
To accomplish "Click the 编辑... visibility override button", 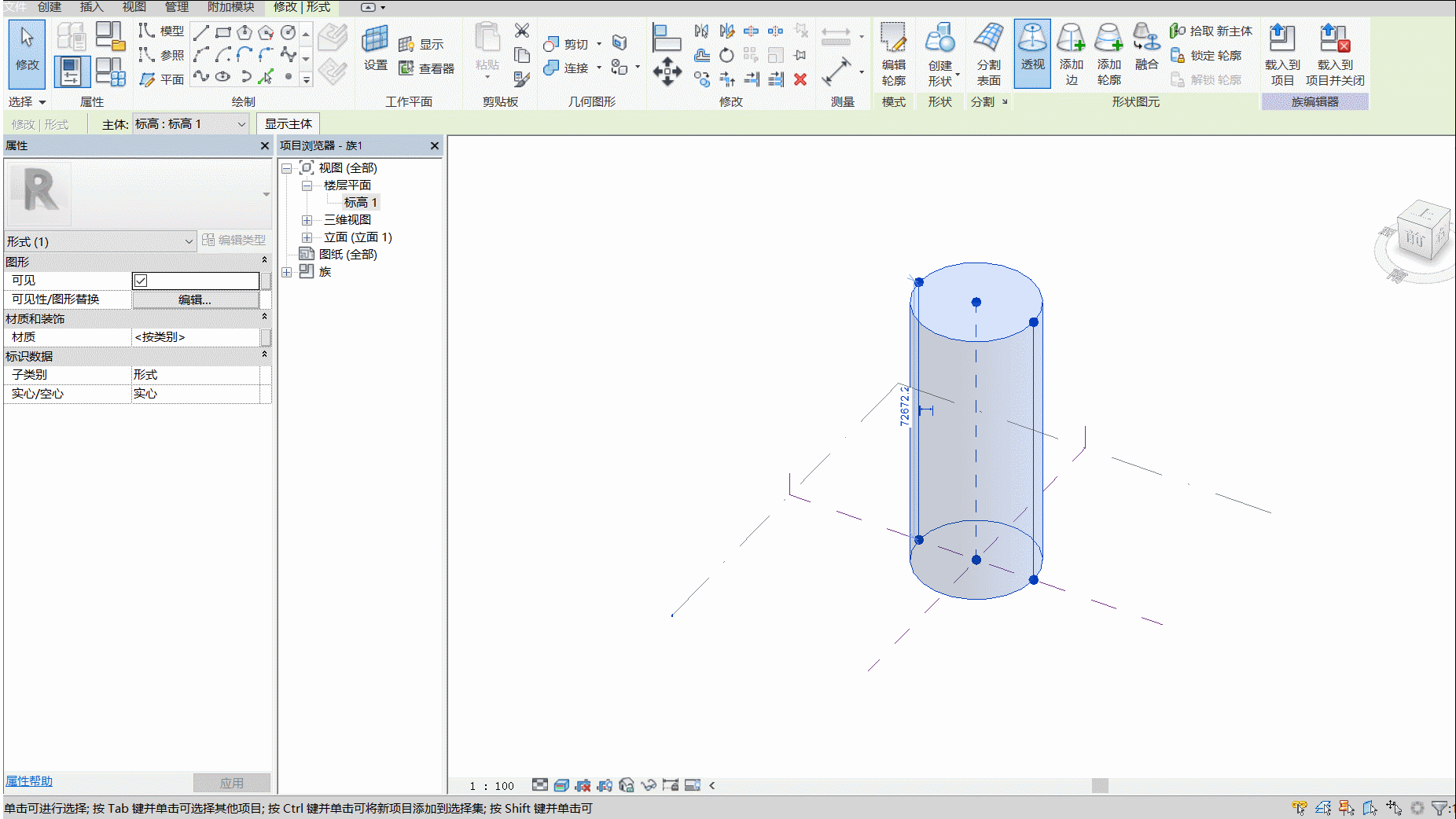I will point(195,299).
